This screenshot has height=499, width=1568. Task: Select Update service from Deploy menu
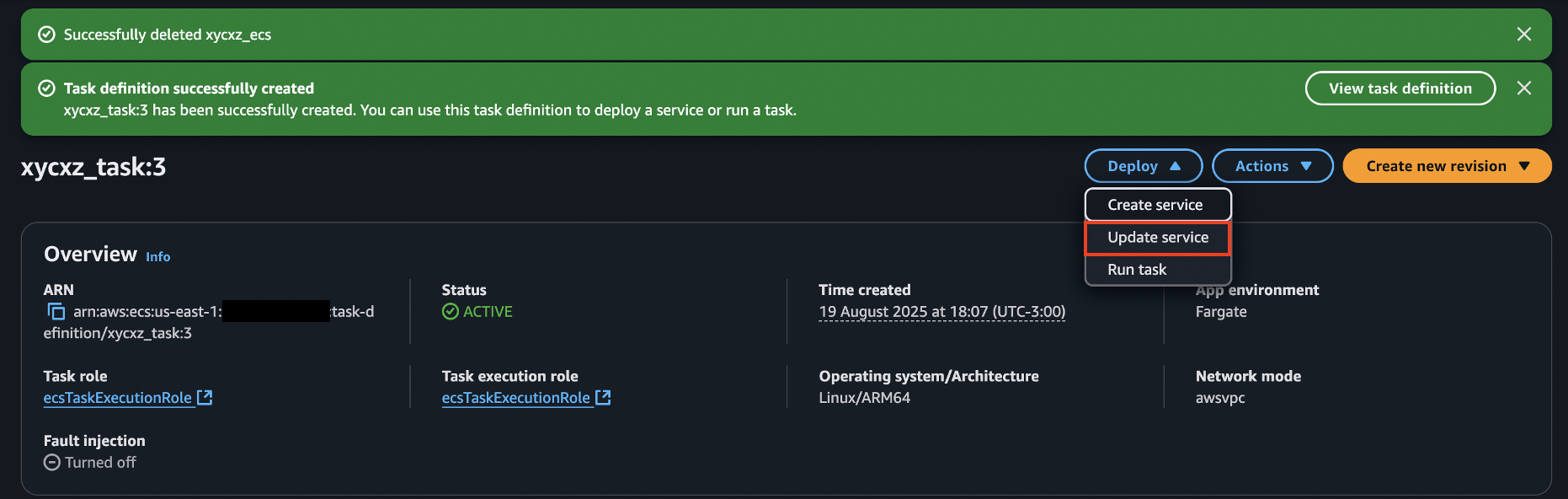point(1158,238)
